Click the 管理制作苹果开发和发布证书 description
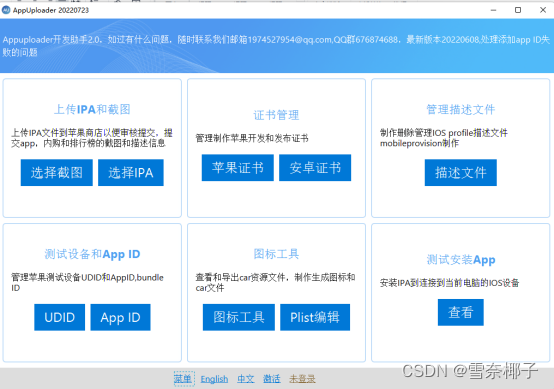This screenshot has width=554, height=389. [x=252, y=138]
